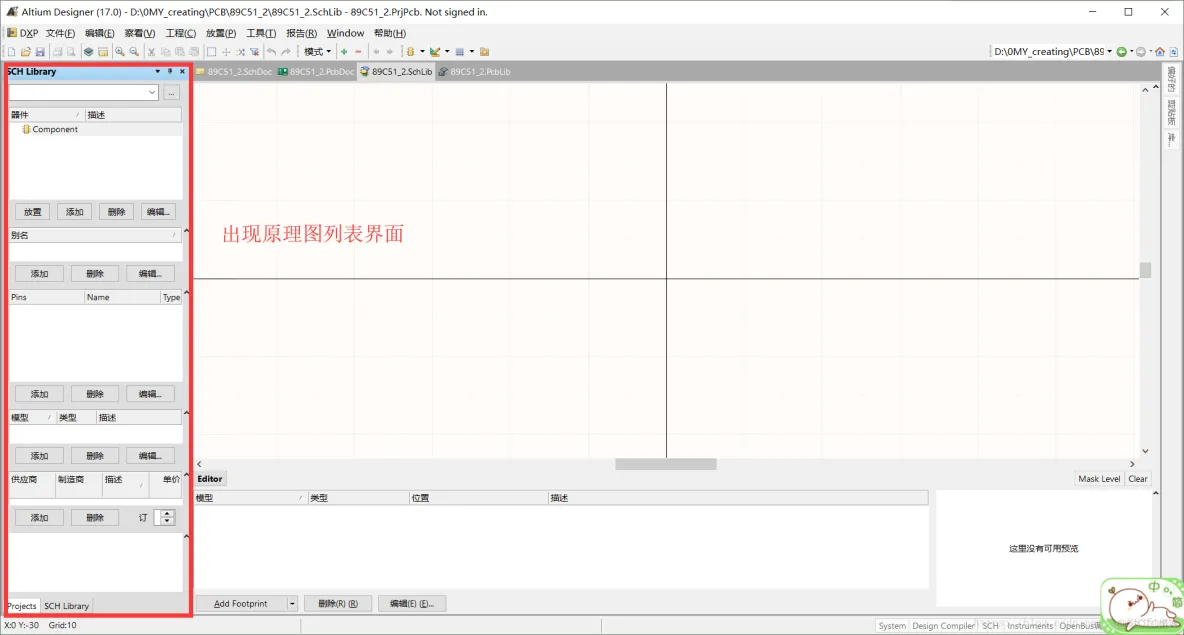Screen dimensions: 1184x635
Task: Open the Add Footprint dropdown arrow
Action: [291, 603]
